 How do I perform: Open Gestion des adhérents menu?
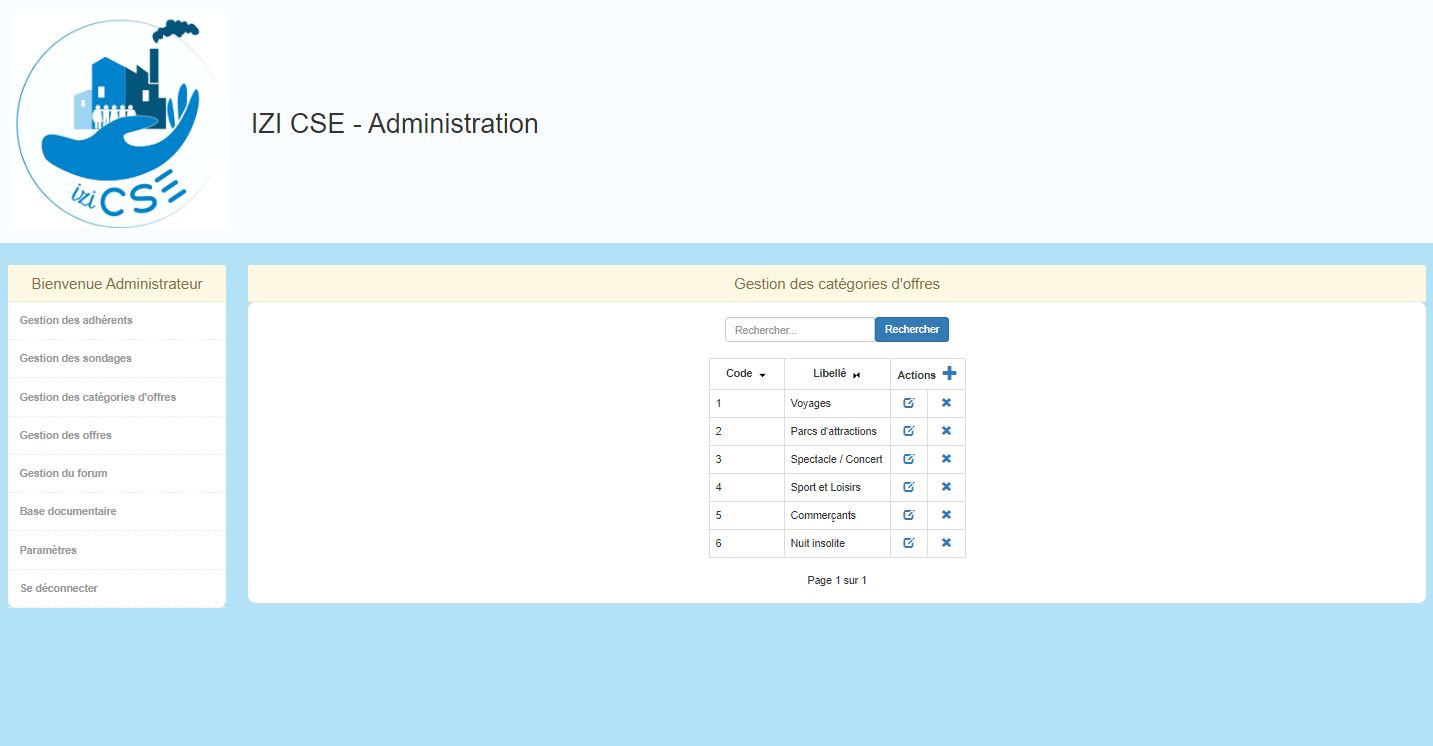76,320
